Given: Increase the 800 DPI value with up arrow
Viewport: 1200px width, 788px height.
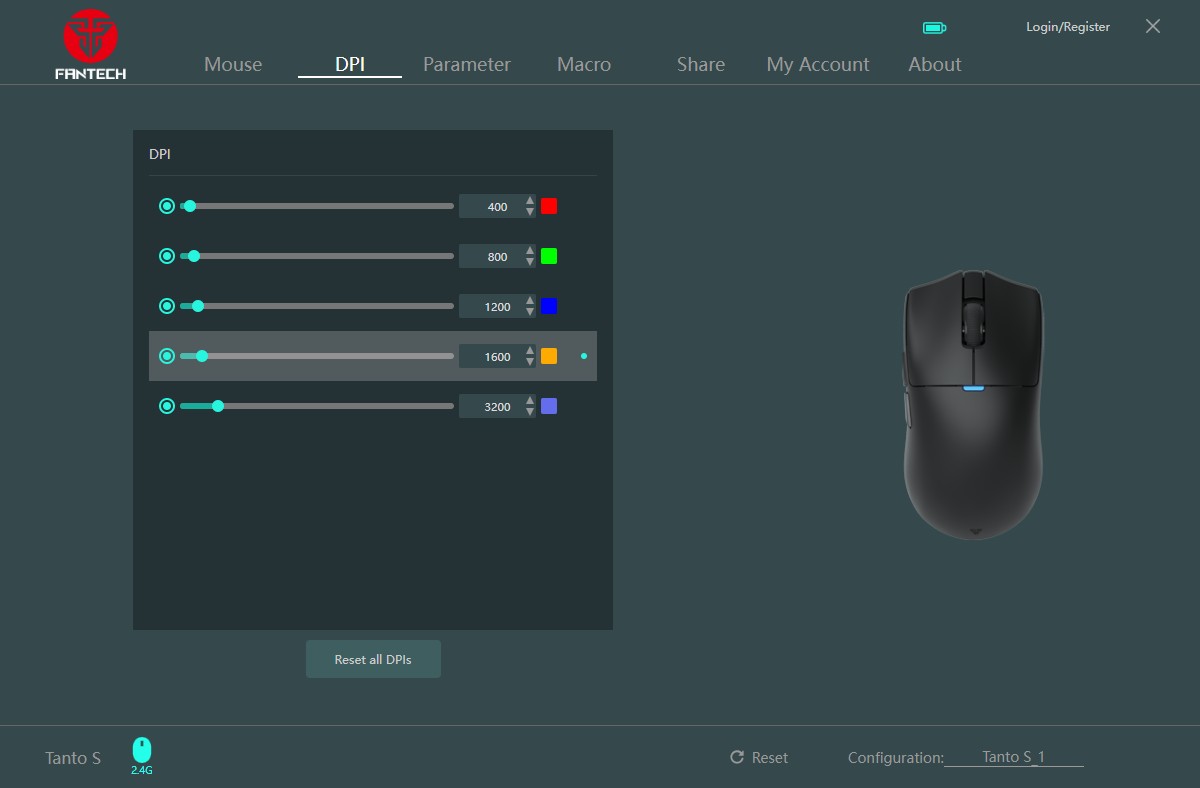Looking at the screenshot, I should click(530, 251).
